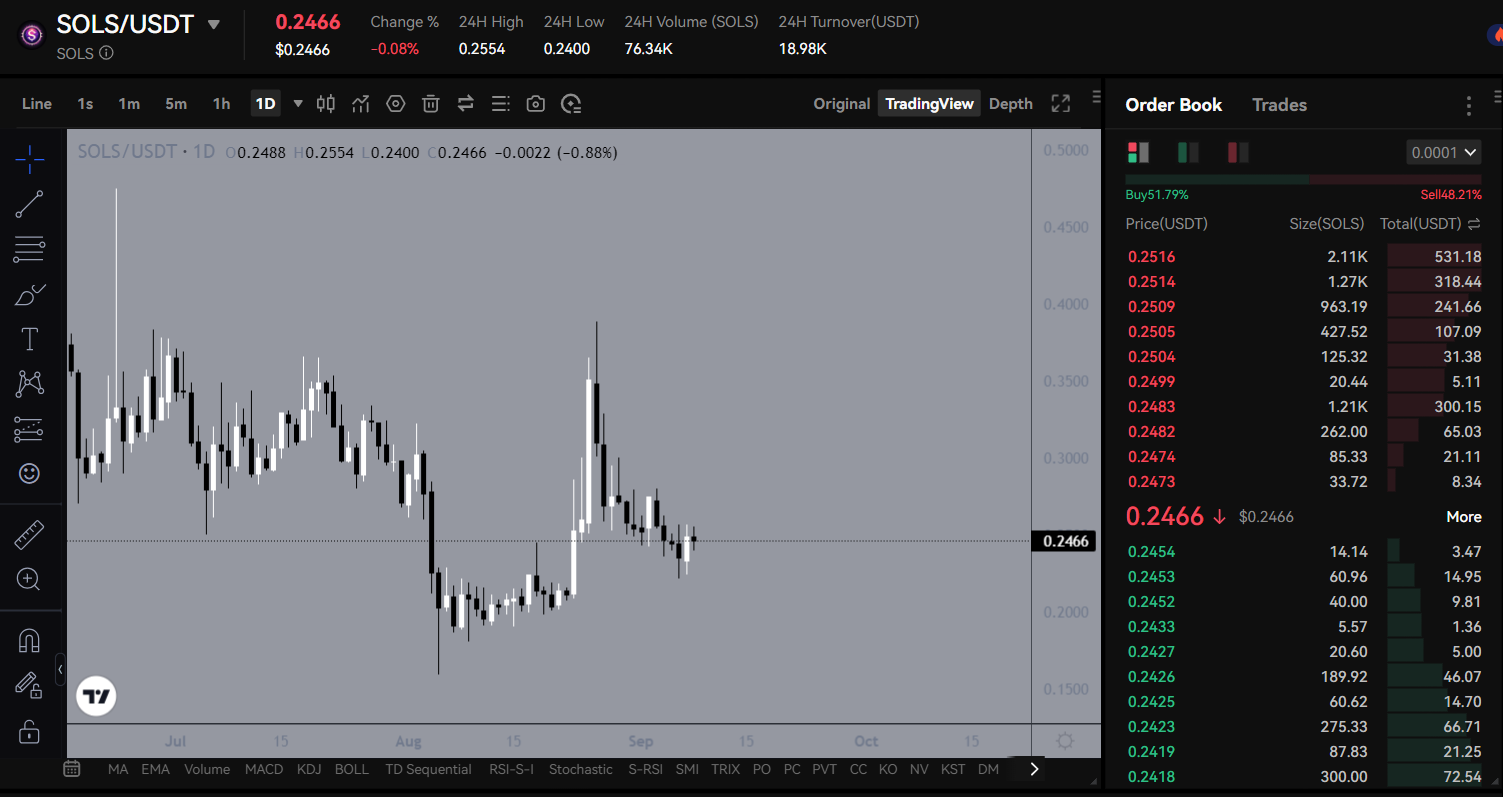Image resolution: width=1503 pixels, height=797 pixels.
Task: Delete drawings using the trash icon
Action: pos(430,103)
